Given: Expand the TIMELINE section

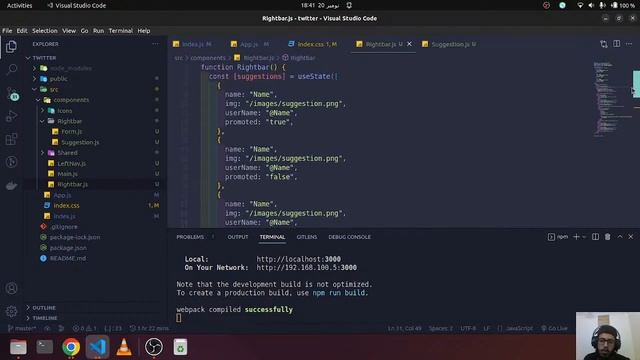Looking at the screenshot, I should coord(45,318).
